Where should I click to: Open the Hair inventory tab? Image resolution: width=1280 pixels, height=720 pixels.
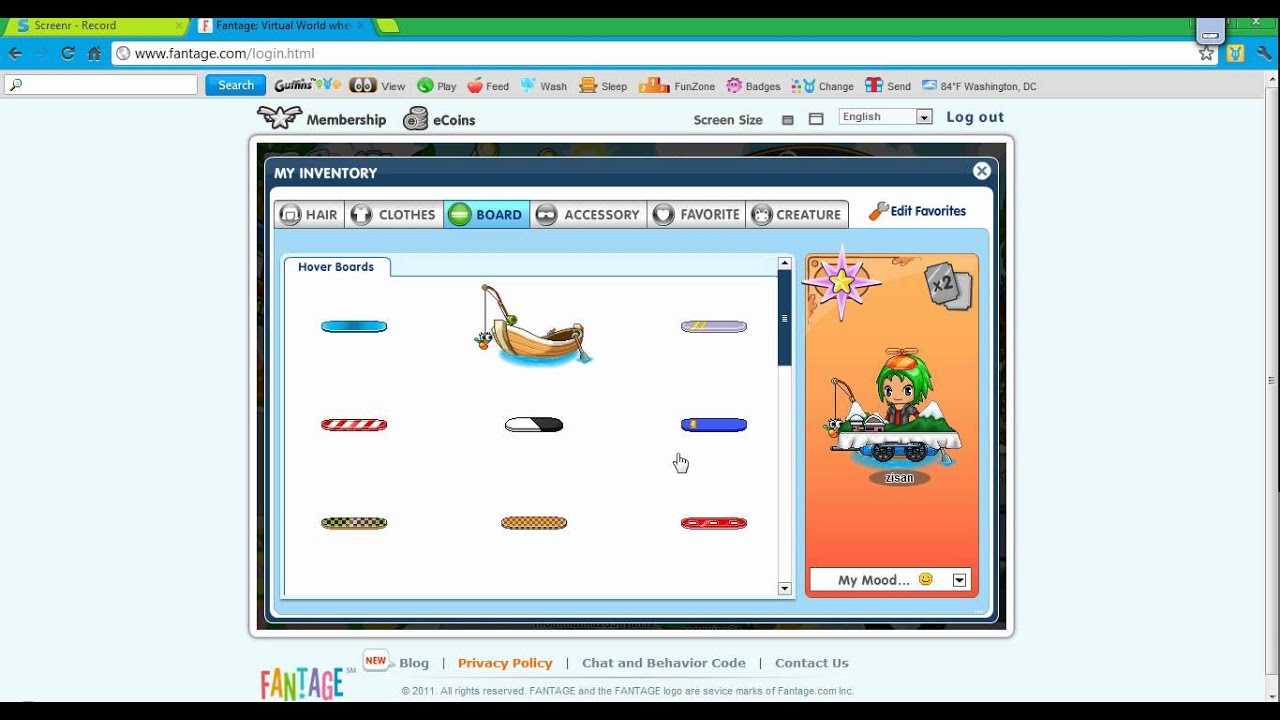pyautogui.click(x=310, y=214)
